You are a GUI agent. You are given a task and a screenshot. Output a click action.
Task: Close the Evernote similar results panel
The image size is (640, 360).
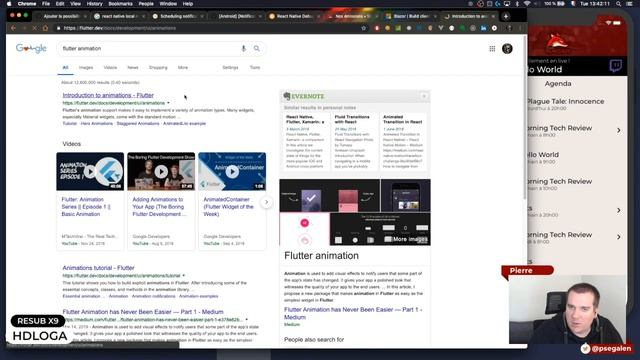(424, 96)
